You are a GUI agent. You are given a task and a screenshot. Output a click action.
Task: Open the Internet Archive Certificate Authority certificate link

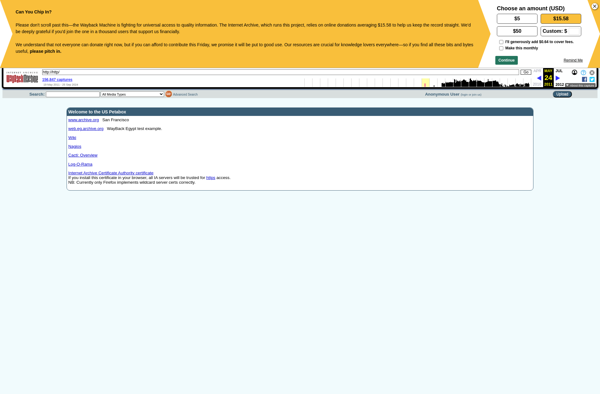click(111, 173)
